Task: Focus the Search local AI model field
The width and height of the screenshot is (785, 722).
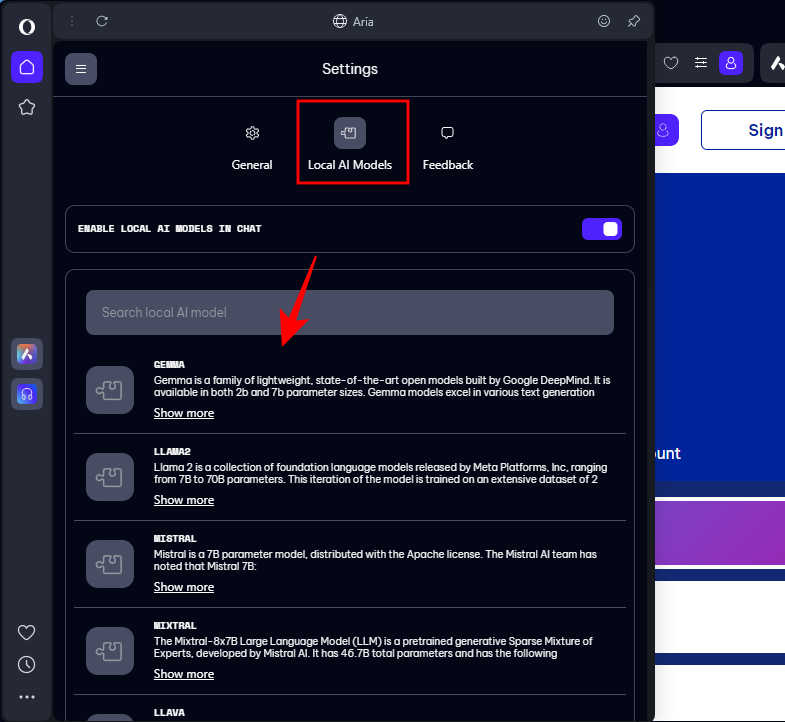Action: click(x=350, y=312)
